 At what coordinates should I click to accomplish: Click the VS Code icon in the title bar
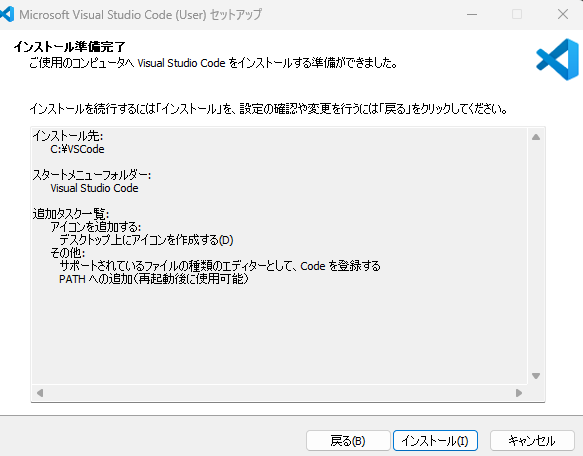click(x=7, y=14)
